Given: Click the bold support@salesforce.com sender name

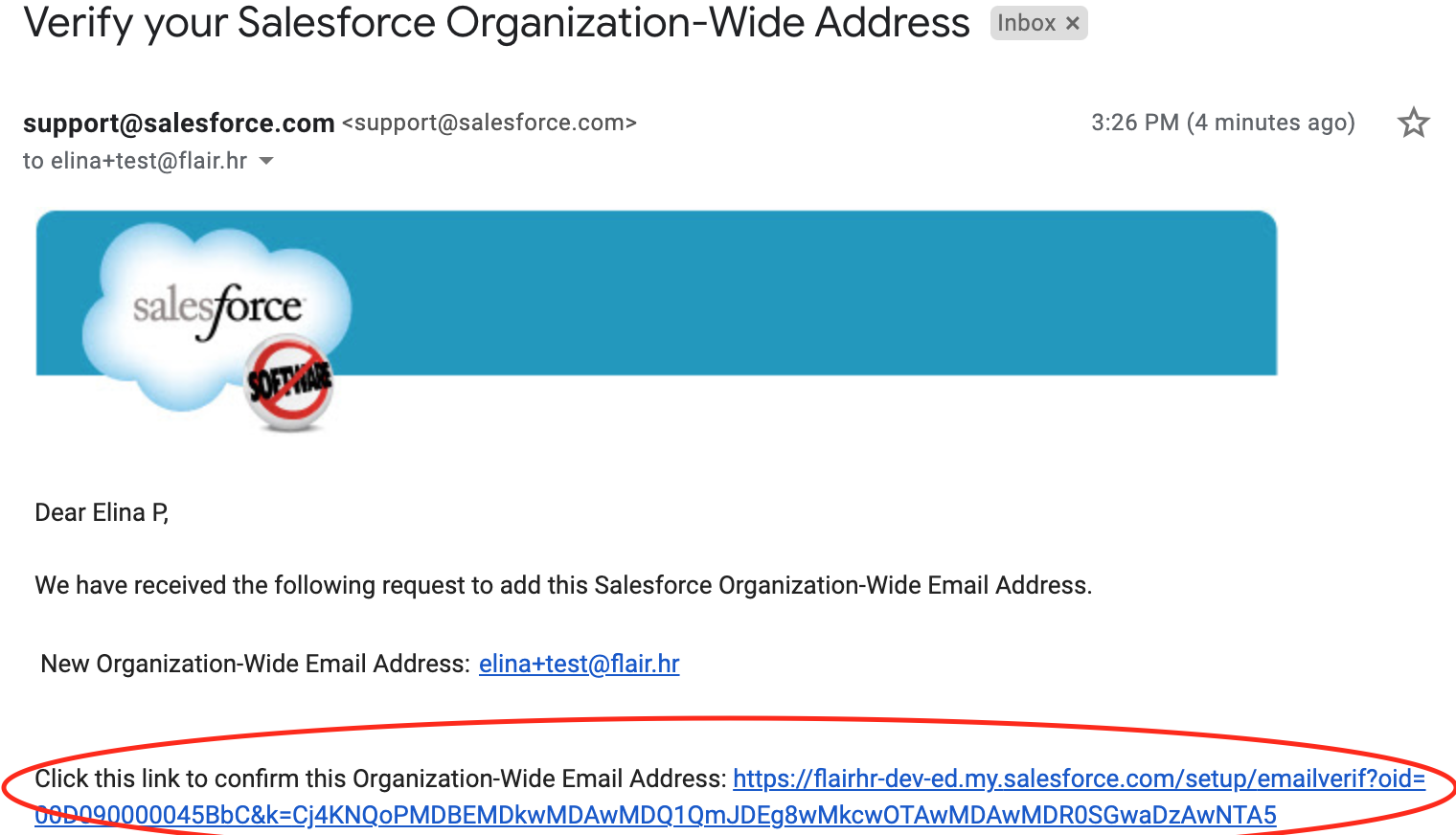Looking at the screenshot, I should click(178, 123).
